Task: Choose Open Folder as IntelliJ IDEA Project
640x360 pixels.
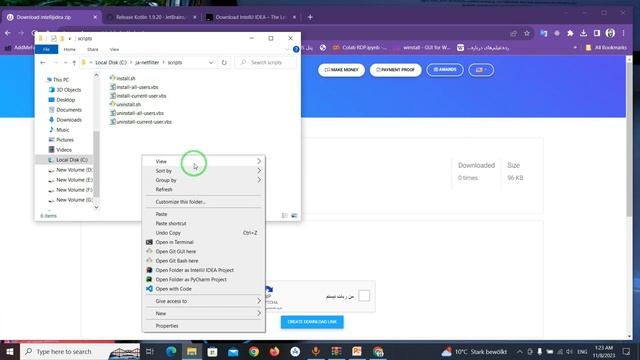Action: (204, 270)
